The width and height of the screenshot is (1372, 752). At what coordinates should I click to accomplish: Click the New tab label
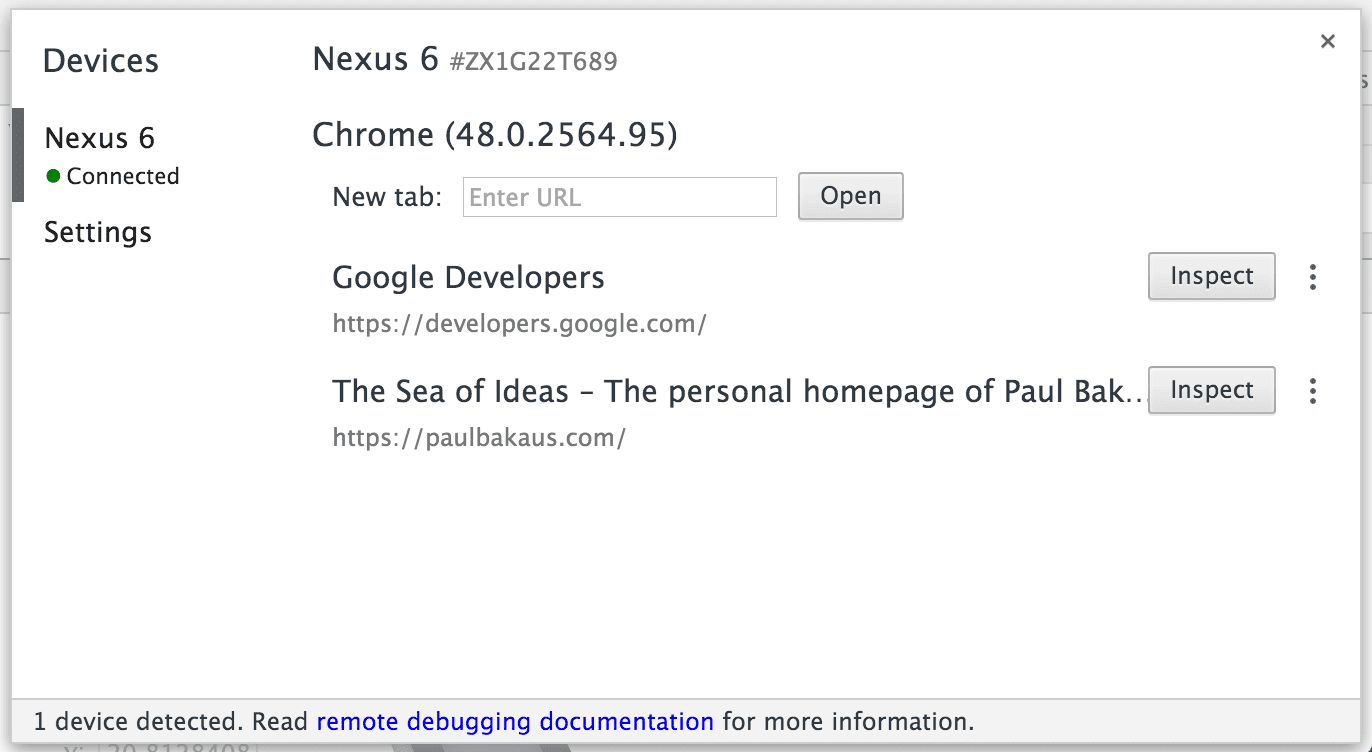(x=386, y=197)
